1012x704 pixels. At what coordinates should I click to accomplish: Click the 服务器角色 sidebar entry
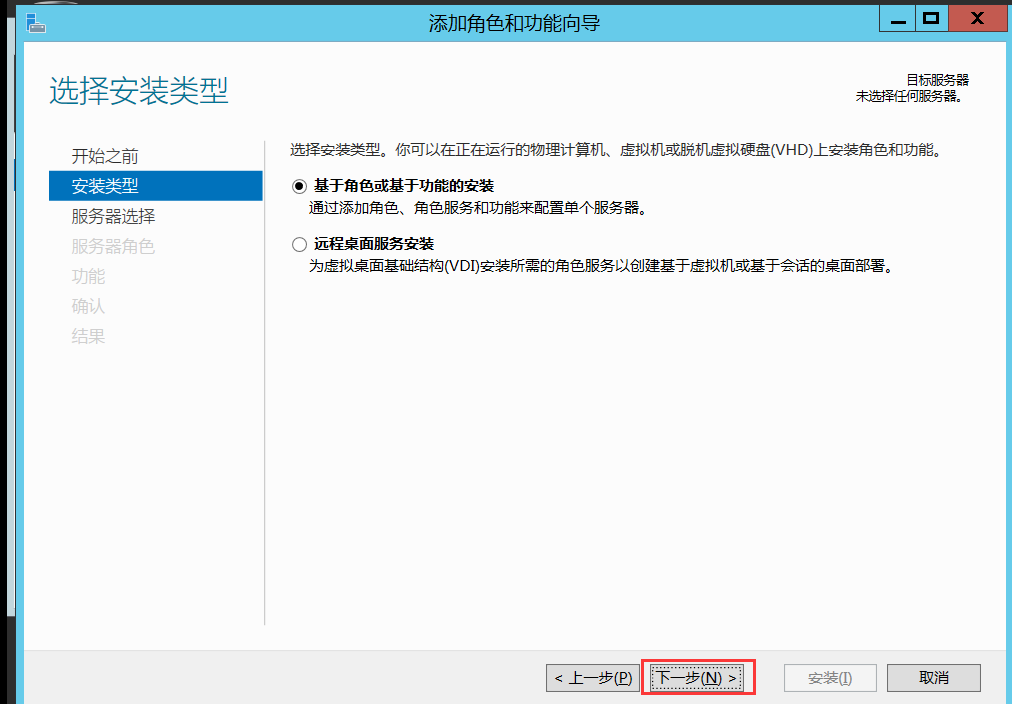pos(115,246)
